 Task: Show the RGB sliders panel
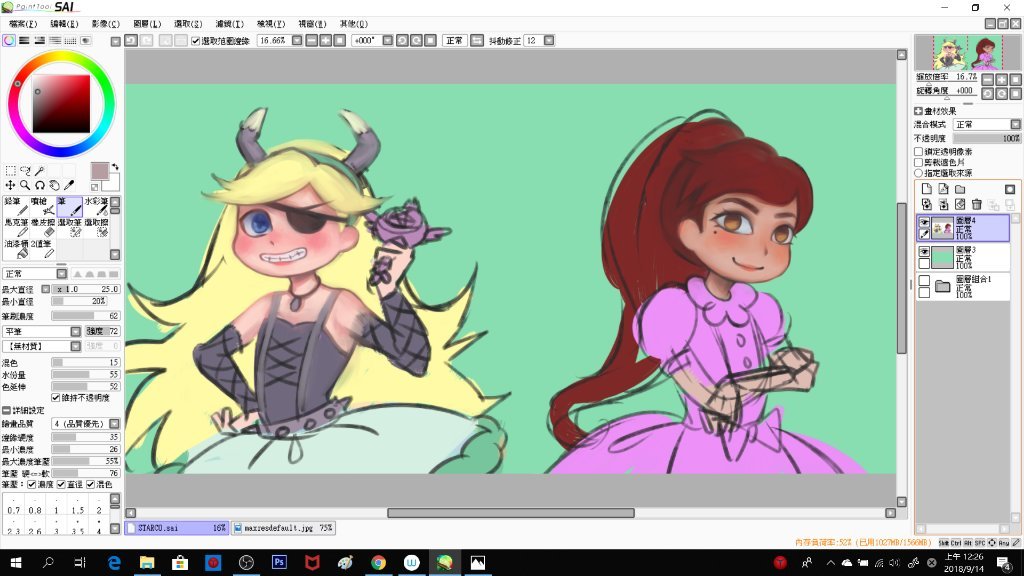pyautogui.click(x=24, y=40)
